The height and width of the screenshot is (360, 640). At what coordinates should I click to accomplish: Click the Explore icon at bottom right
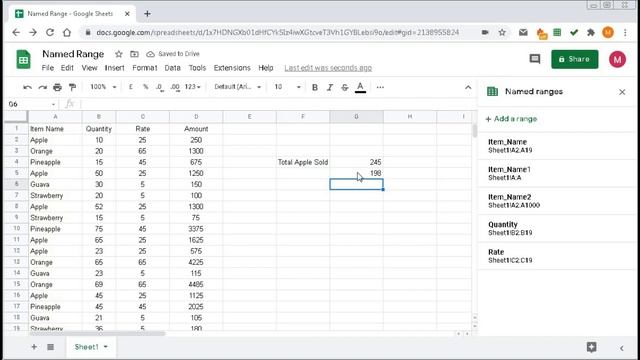[591, 347]
